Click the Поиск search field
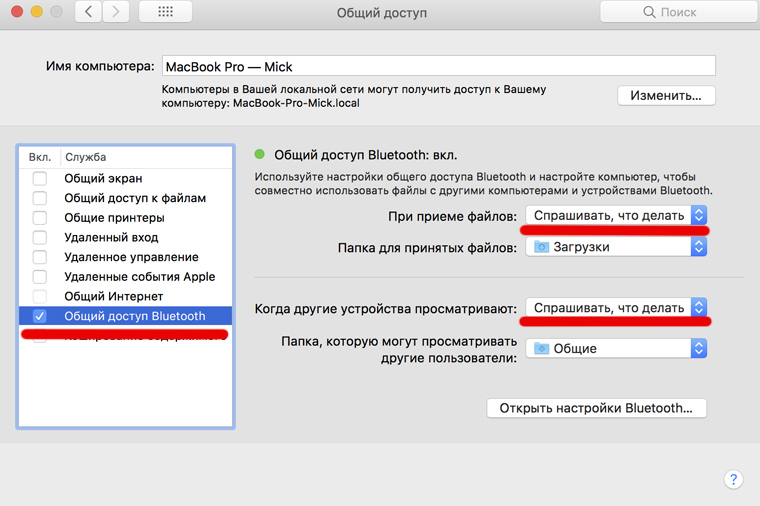The width and height of the screenshot is (760, 506). (x=677, y=13)
